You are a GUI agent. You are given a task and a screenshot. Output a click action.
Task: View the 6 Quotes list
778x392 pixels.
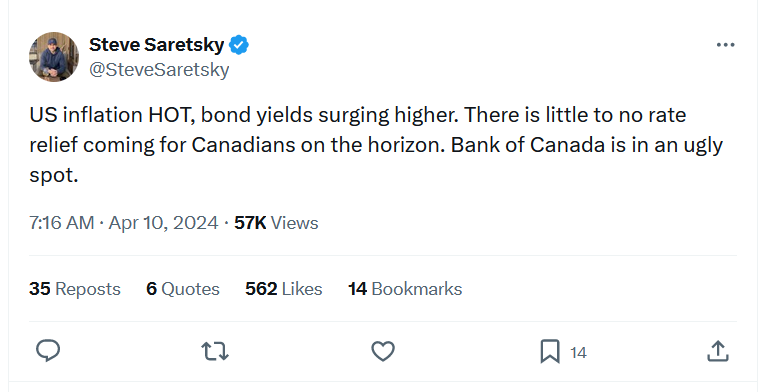pyautogui.click(x=183, y=289)
